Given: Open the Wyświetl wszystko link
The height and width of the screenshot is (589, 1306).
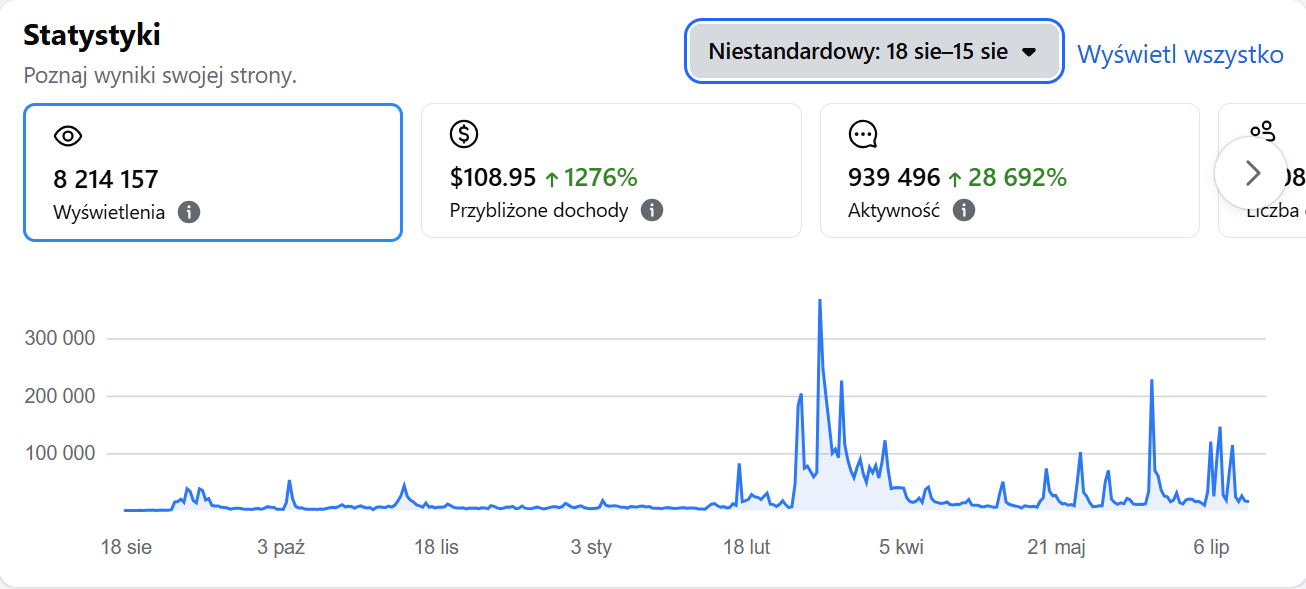Looking at the screenshot, I should [1180, 53].
